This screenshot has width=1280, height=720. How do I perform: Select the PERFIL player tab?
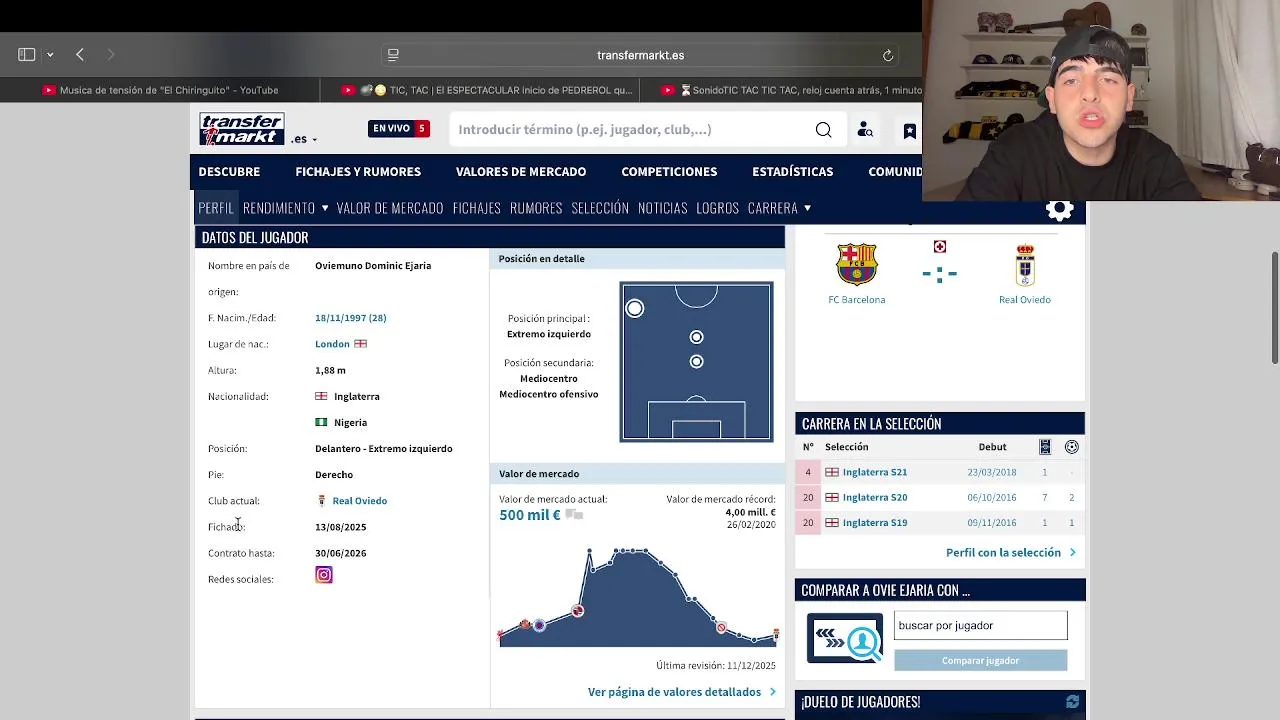216,208
